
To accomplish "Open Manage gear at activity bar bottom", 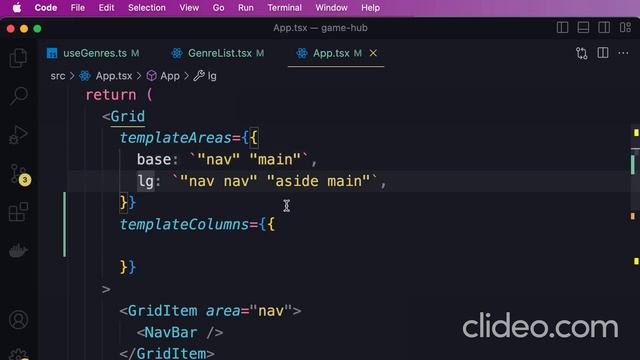I will tap(18, 354).
